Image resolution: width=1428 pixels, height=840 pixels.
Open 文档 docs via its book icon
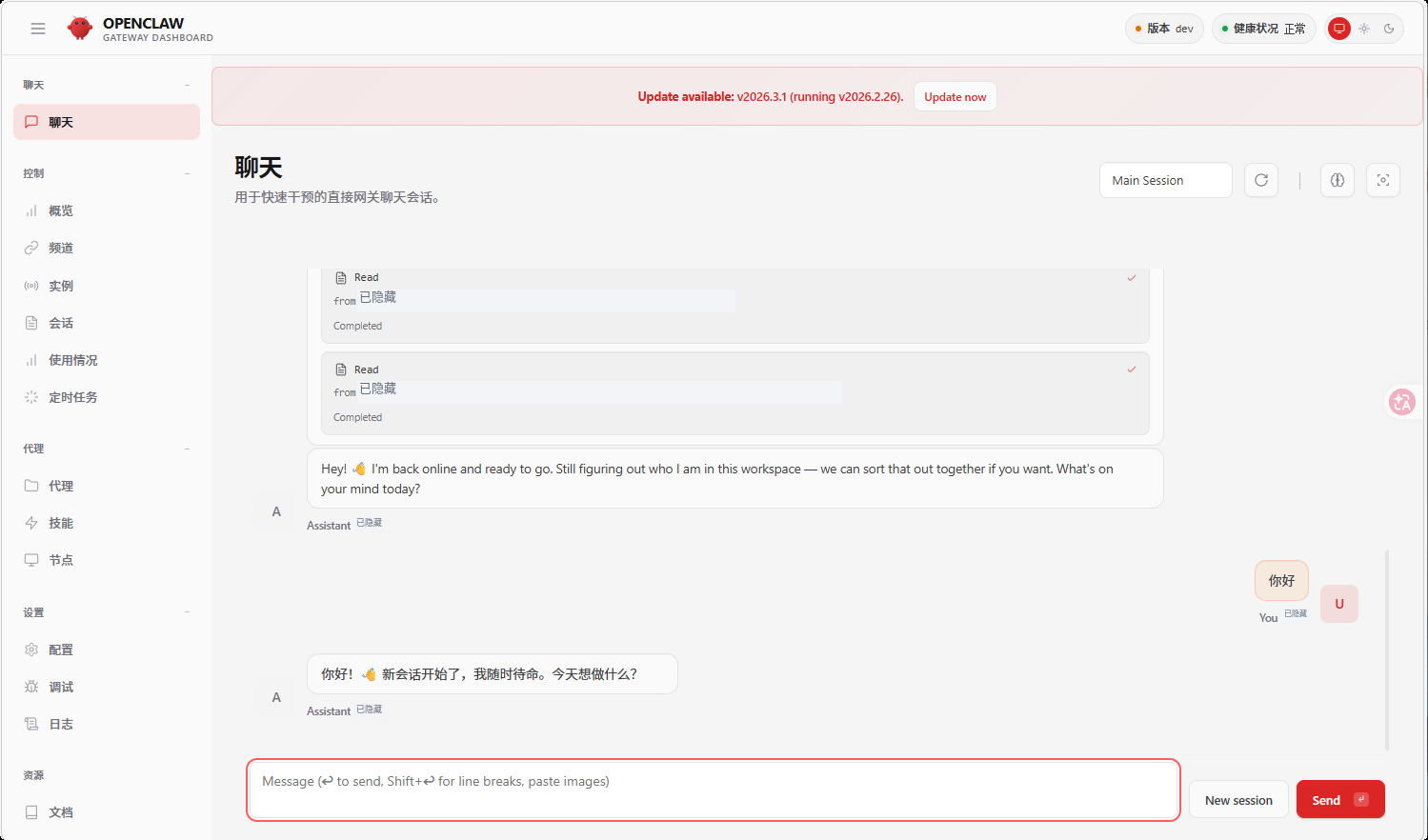(31, 812)
